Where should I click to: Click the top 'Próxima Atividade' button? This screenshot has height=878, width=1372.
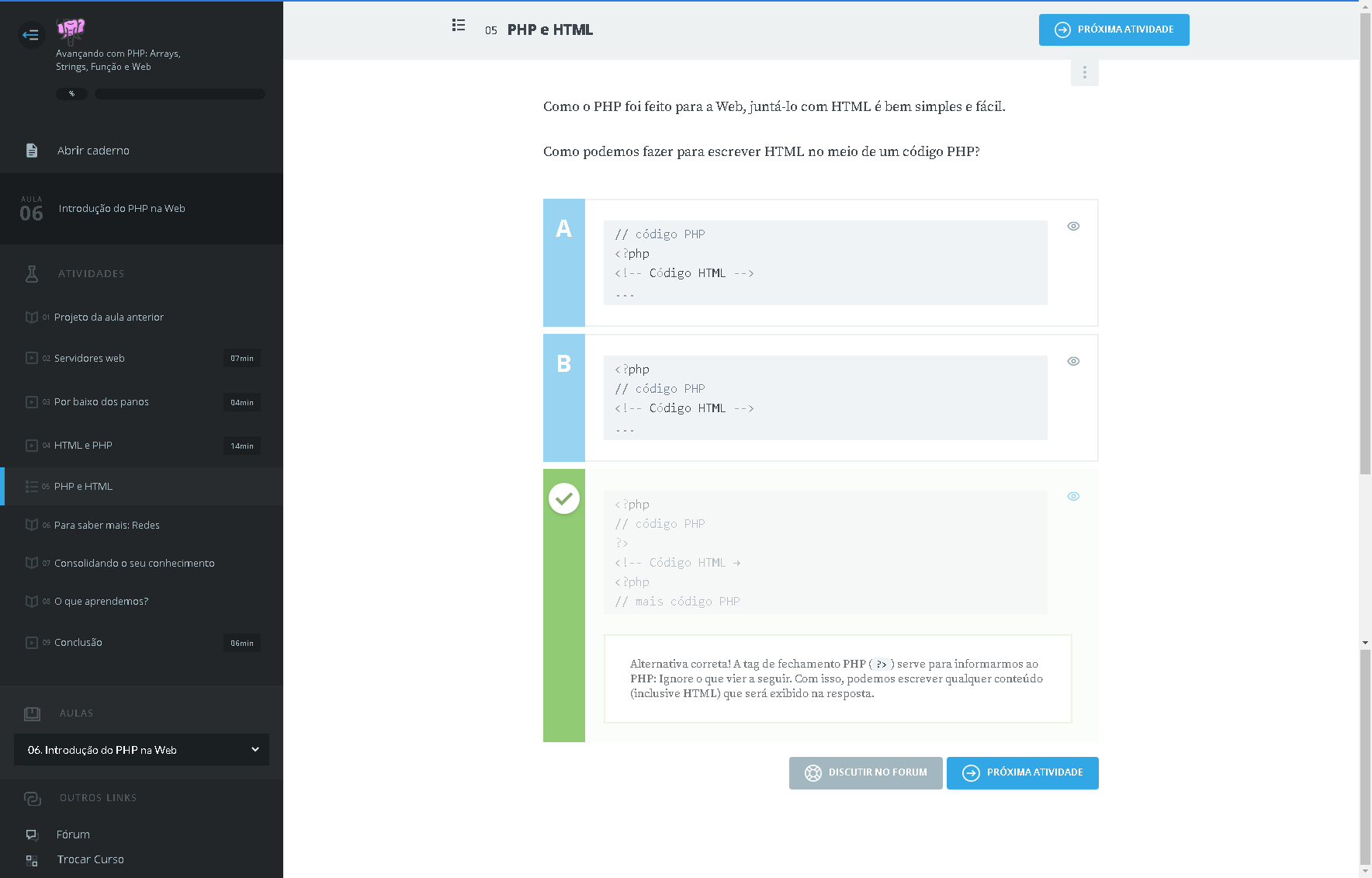(1114, 30)
